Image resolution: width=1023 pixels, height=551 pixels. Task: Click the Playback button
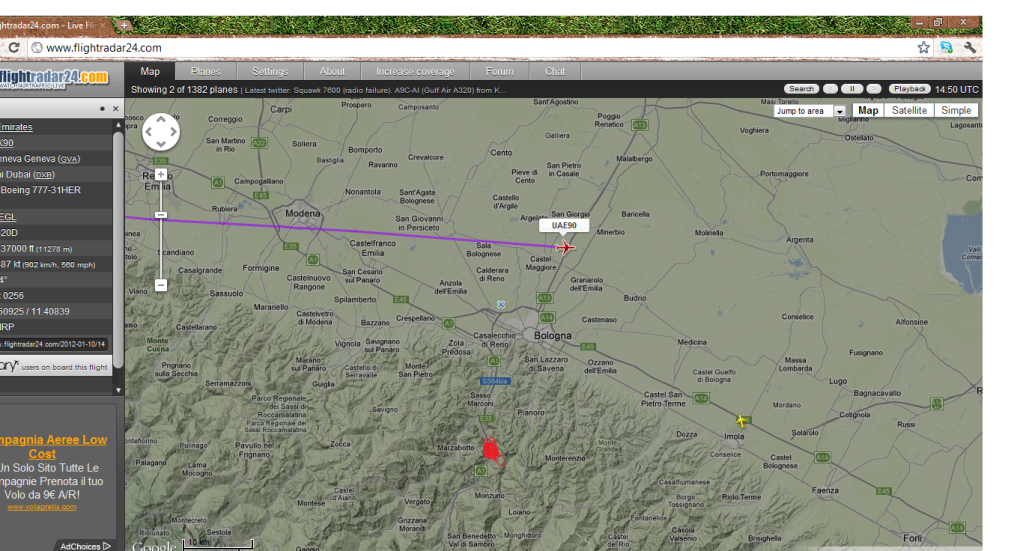point(910,89)
